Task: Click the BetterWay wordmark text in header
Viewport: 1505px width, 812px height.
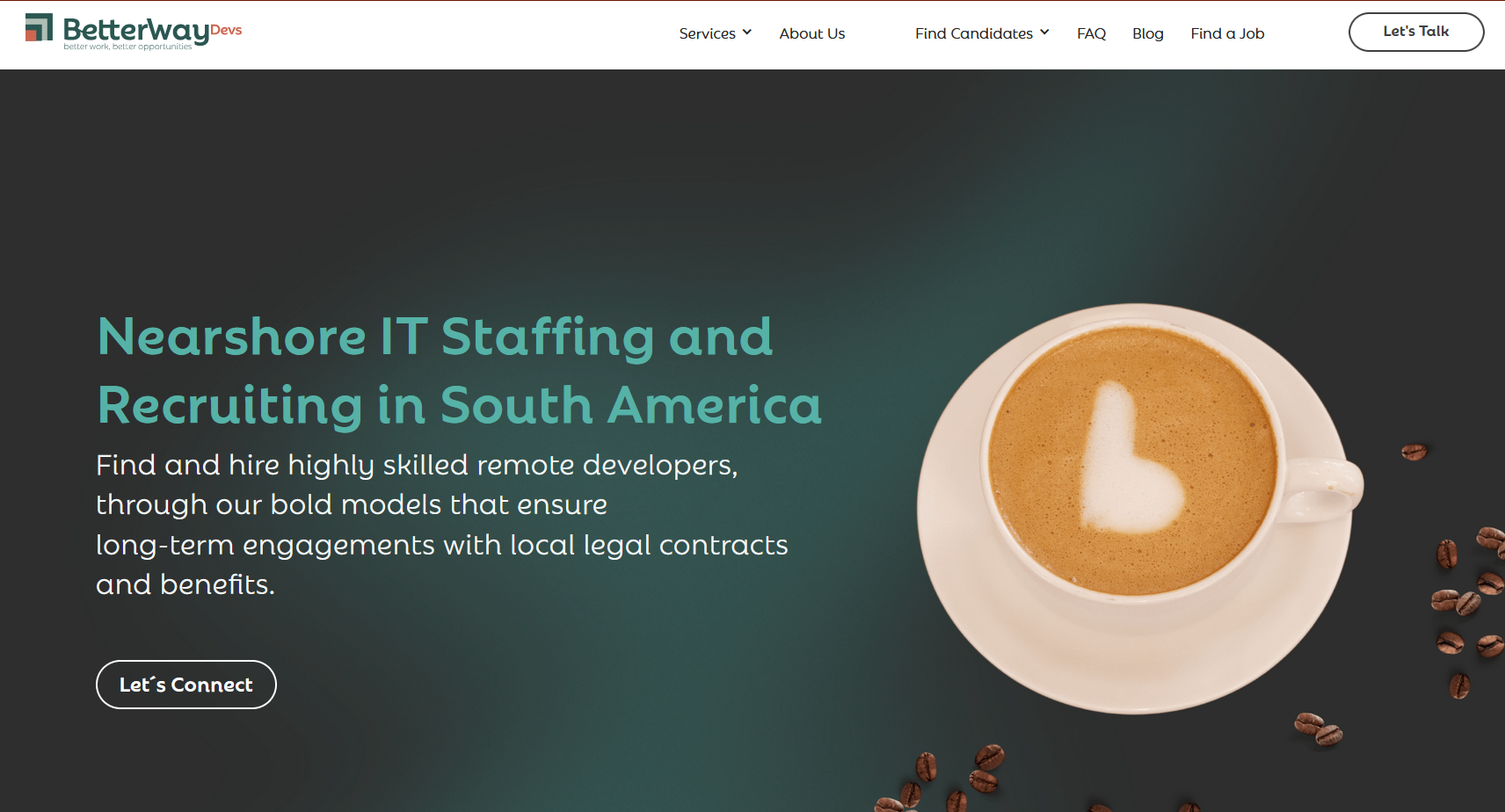Action: [136, 30]
